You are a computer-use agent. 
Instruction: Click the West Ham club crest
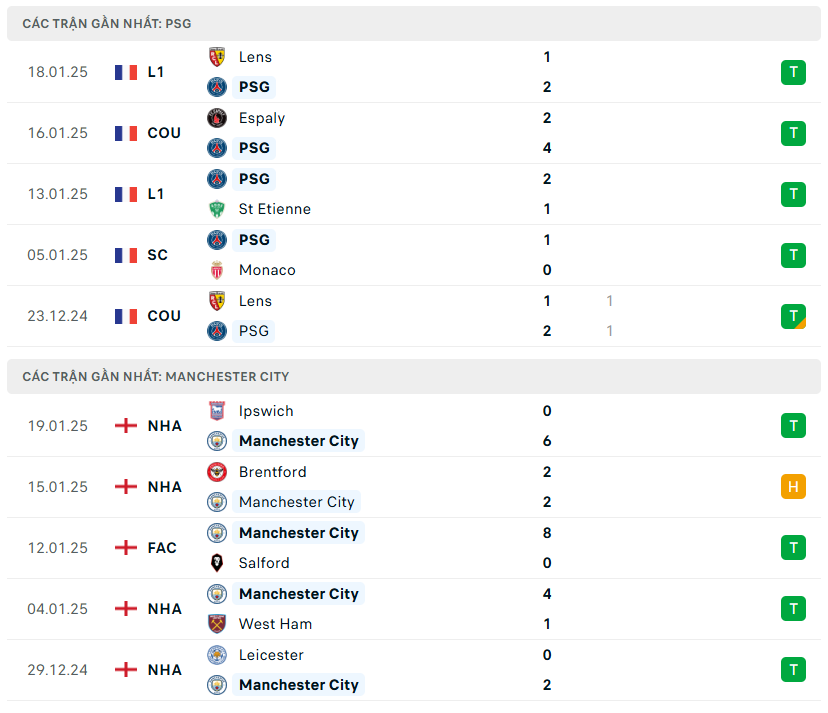click(217, 624)
